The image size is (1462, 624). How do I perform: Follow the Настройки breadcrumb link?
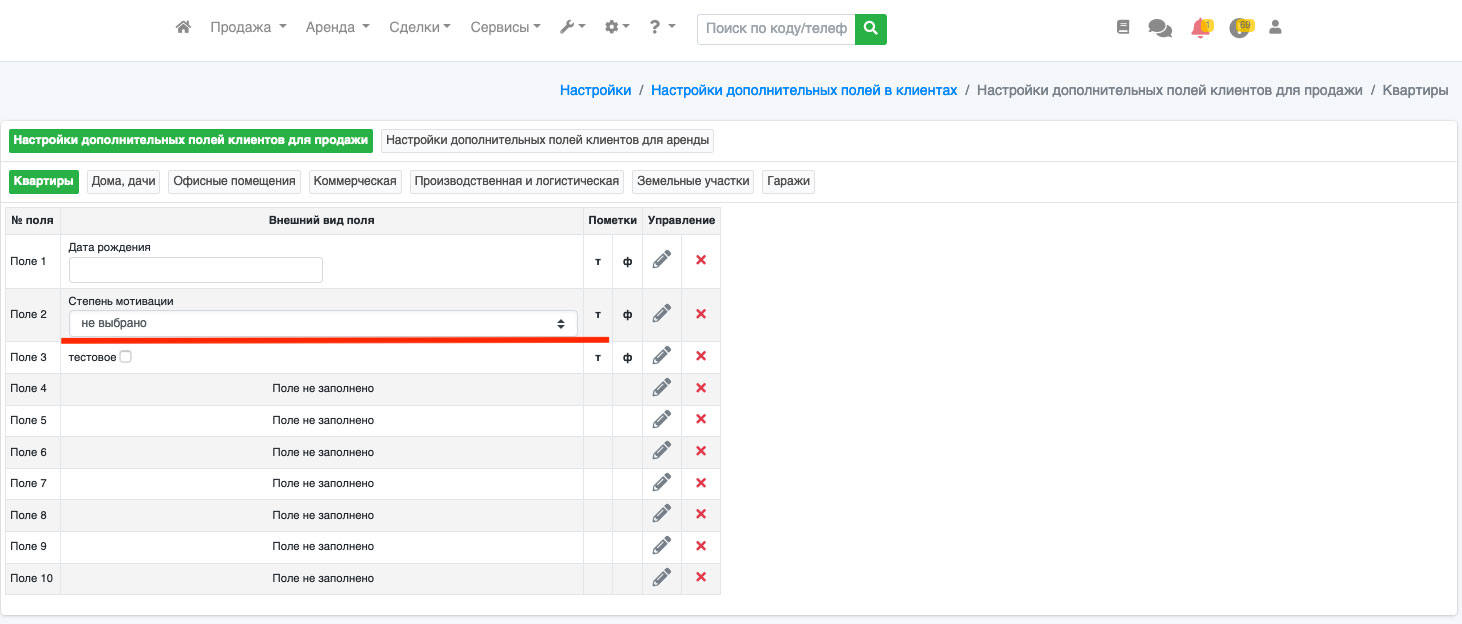click(x=595, y=90)
